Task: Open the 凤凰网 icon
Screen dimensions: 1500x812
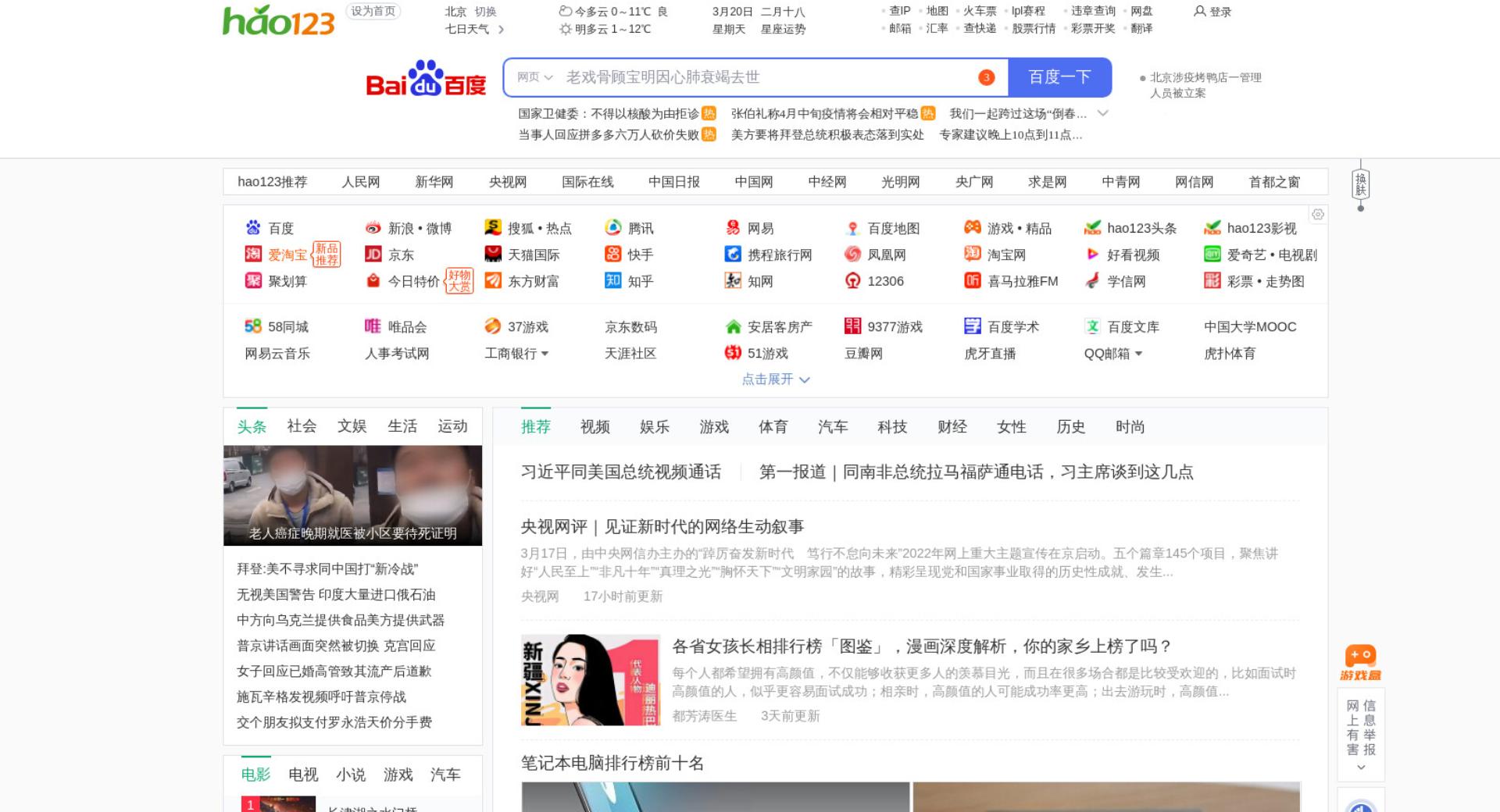Action: (853, 255)
